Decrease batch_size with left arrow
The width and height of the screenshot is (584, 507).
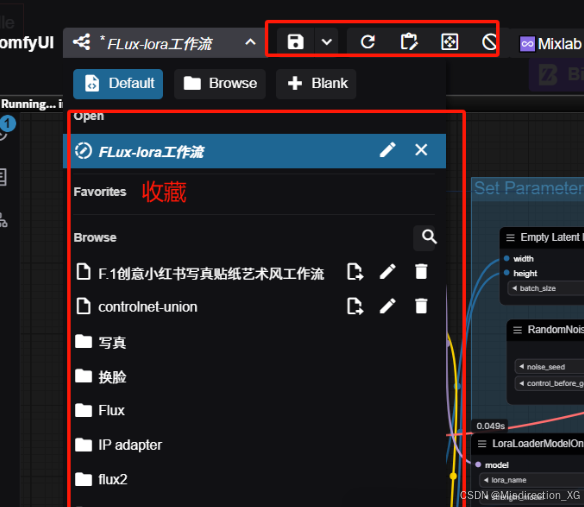pyautogui.click(x=514, y=288)
